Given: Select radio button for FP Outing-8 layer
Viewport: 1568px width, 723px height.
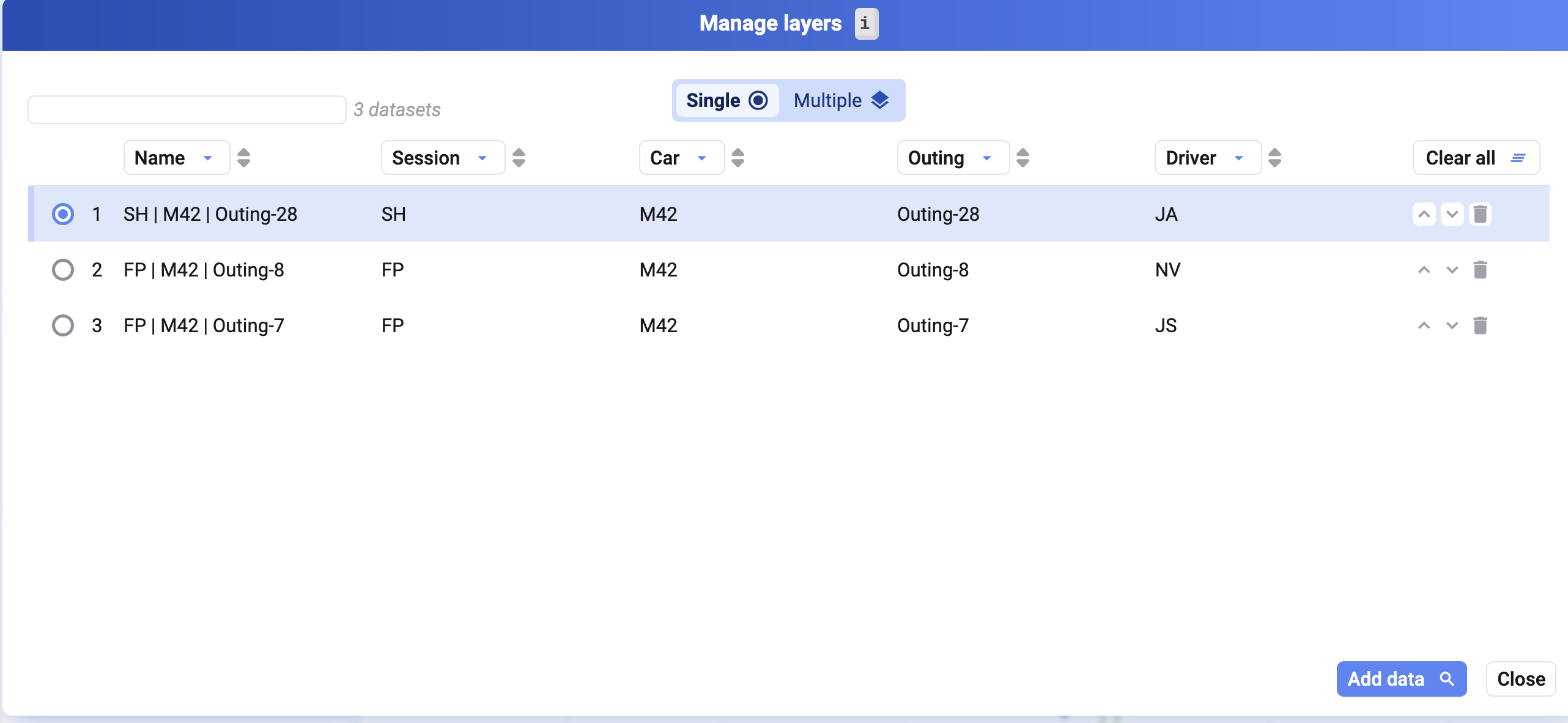Looking at the screenshot, I should 62,270.
